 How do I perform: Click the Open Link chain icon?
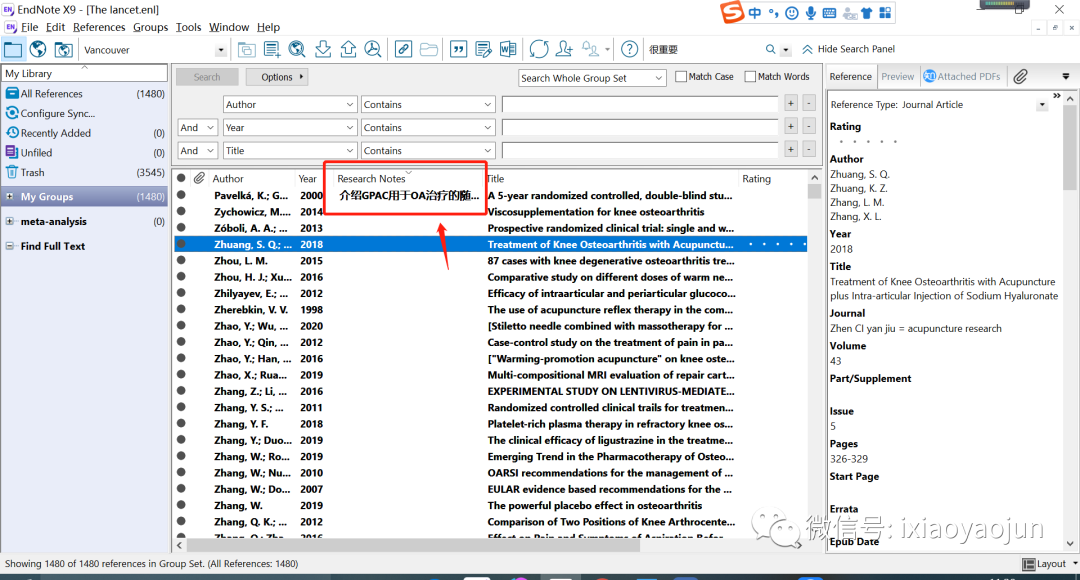click(404, 50)
